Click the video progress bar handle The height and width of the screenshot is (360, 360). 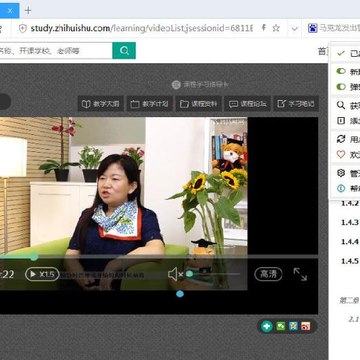tap(34, 256)
